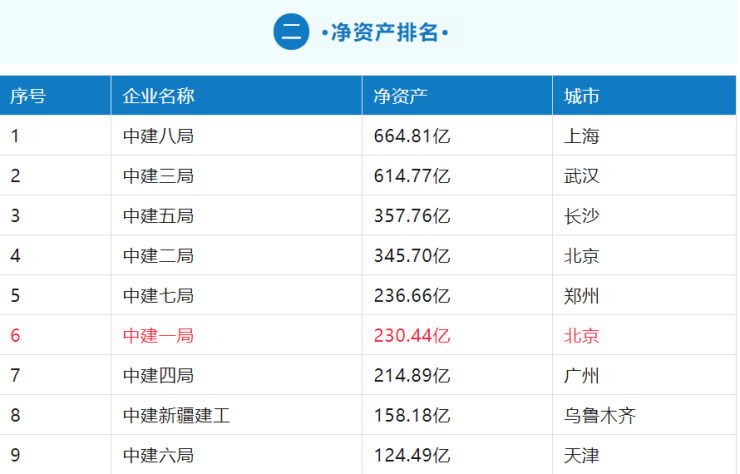Select red 北京 in the 中建一局 row

[x=581, y=336]
